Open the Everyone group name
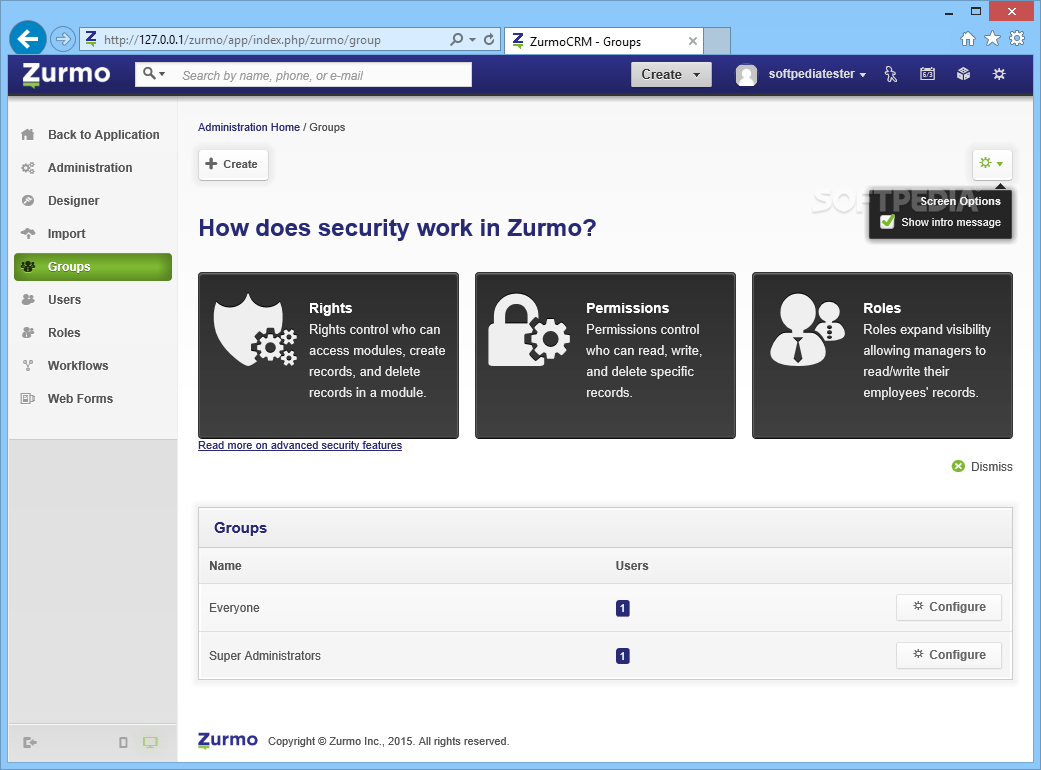Image resolution: width=1041 pixels, height=770 pixels. click(234, 607)
